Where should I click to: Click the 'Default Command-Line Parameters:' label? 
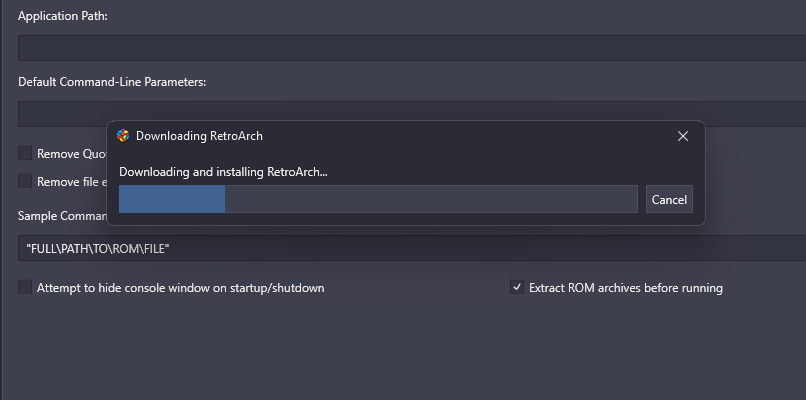point(112,82)
